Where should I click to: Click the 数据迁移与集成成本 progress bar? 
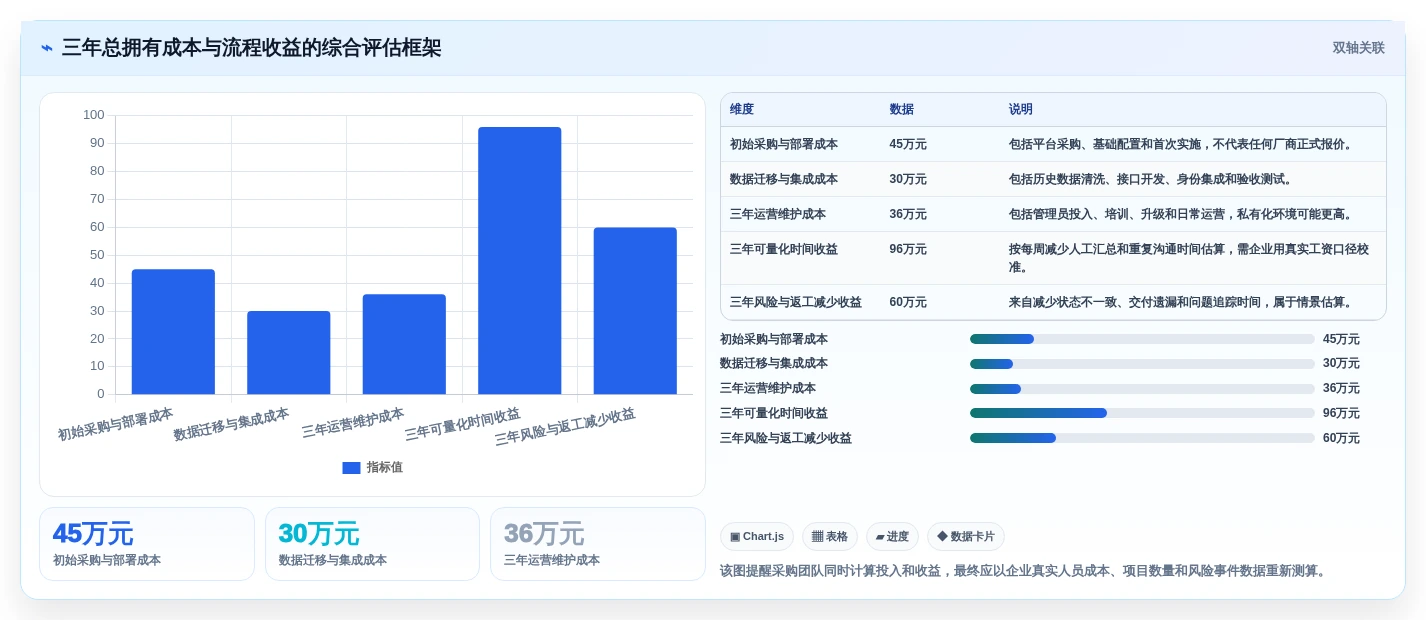[x=1142, y=364]
